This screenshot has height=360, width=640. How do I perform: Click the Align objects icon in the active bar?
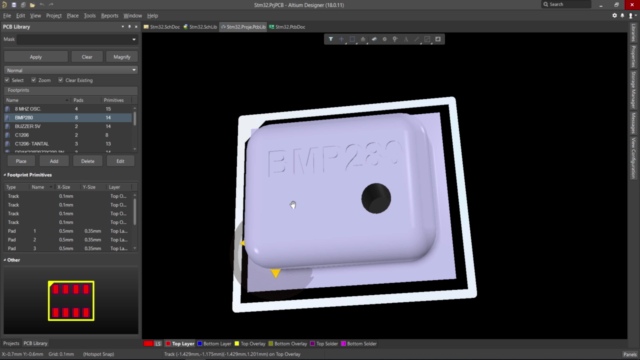pos(363,39)
